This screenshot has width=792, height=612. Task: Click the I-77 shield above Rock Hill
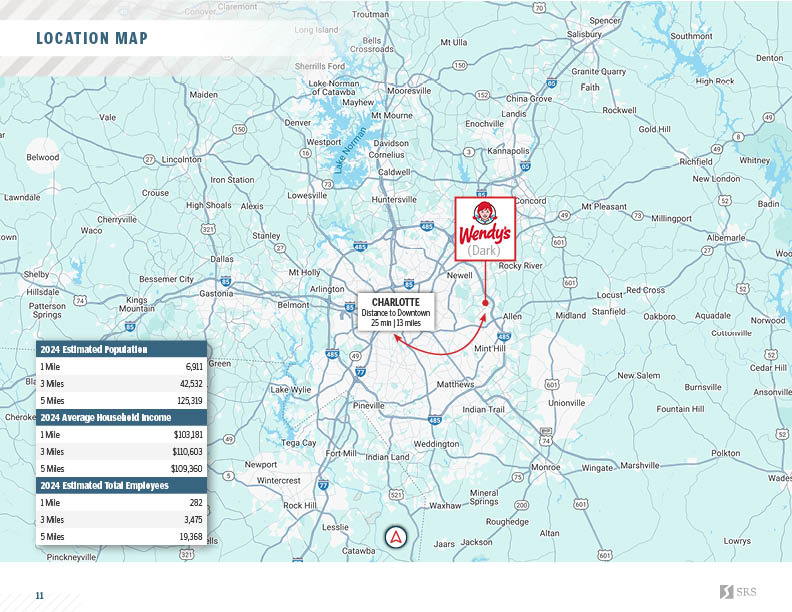[323, 485]
